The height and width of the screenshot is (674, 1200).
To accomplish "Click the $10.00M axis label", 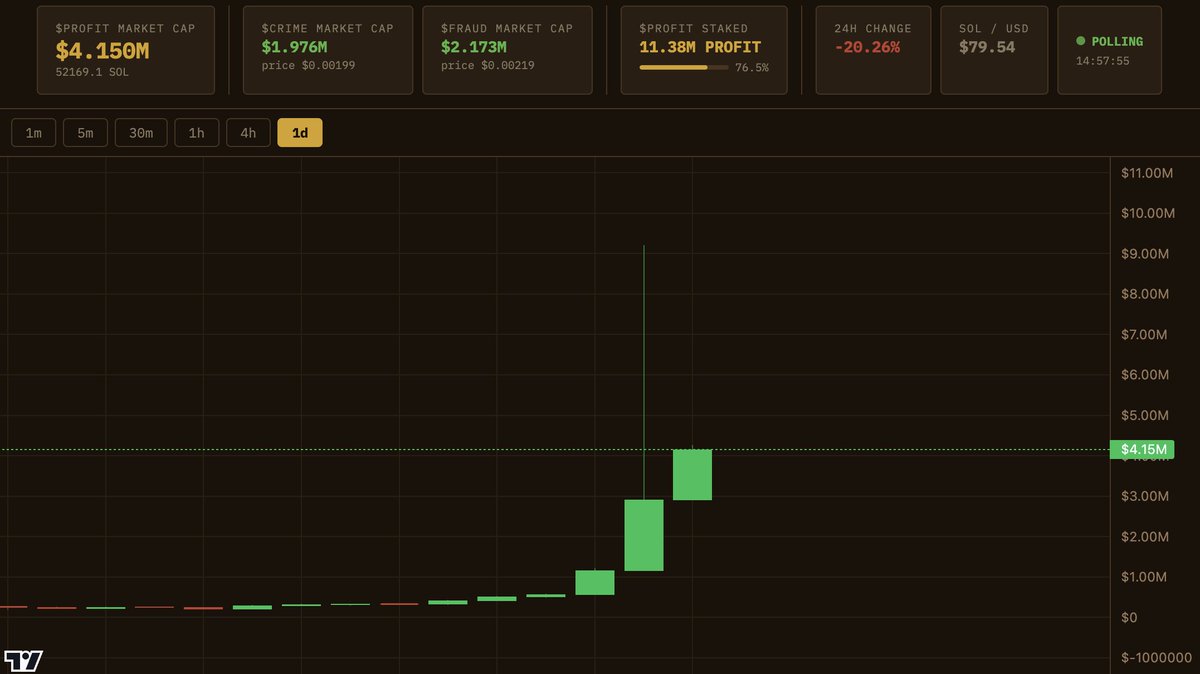I will pyautogui.click(x=1147, y=213).
